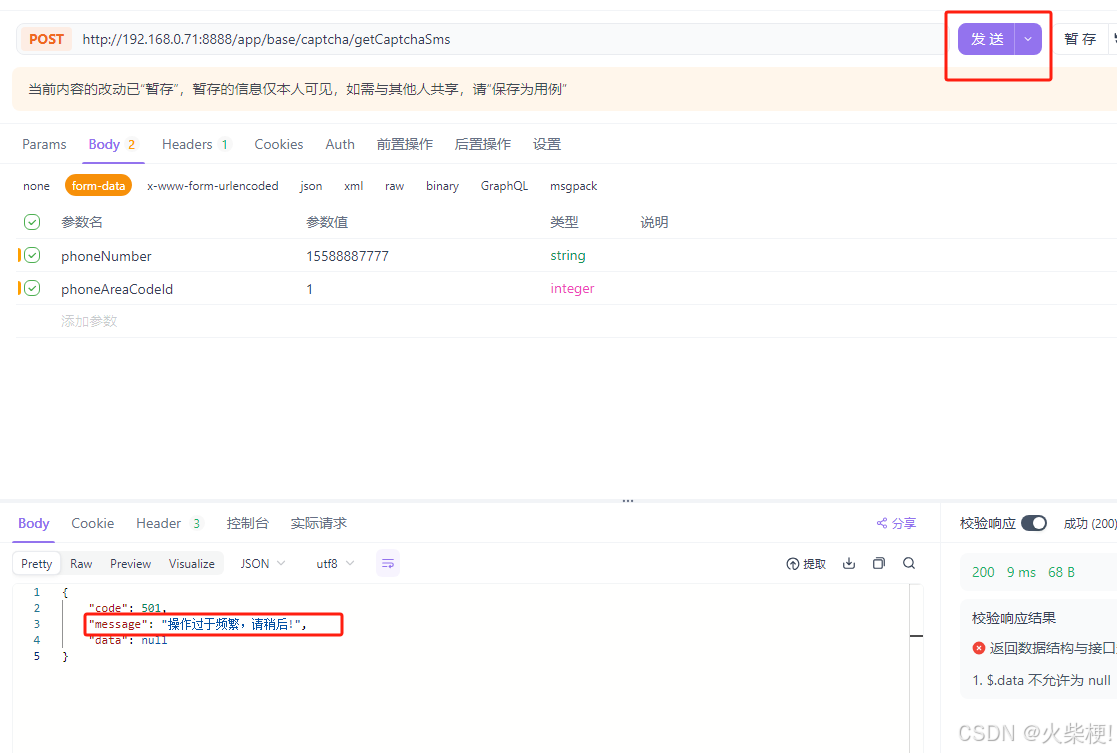Select x-www-form-urlencoded body type
The image size is (1117, 753).
(212, 186)
